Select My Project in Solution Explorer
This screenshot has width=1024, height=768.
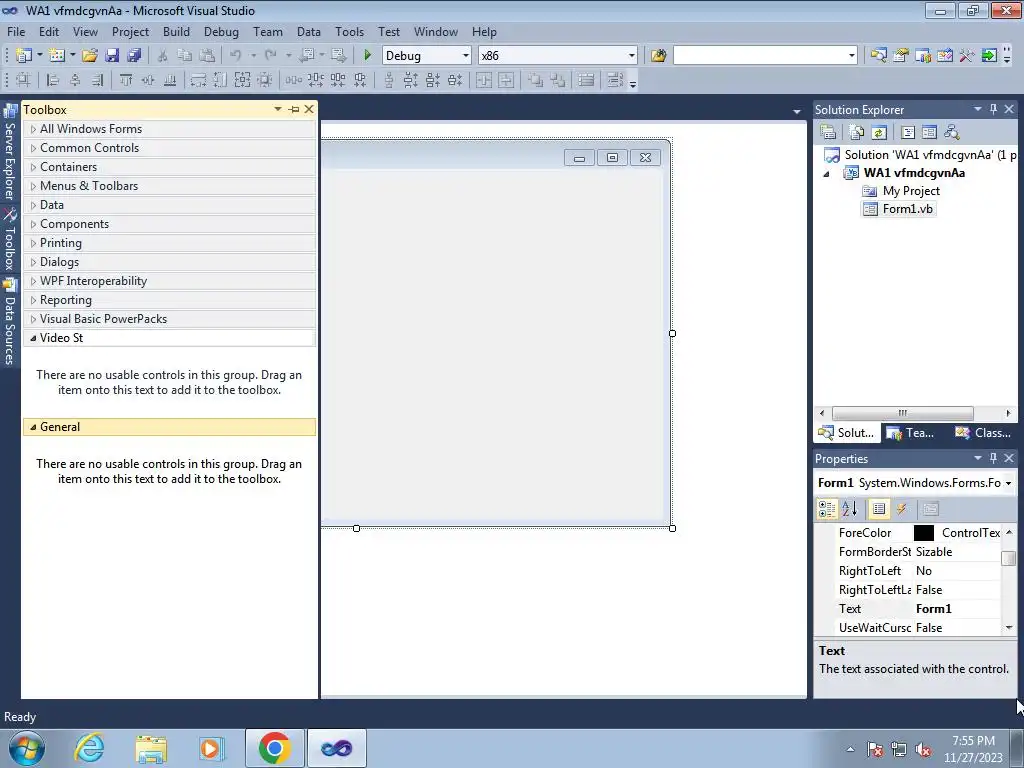(x=901, y=191)
